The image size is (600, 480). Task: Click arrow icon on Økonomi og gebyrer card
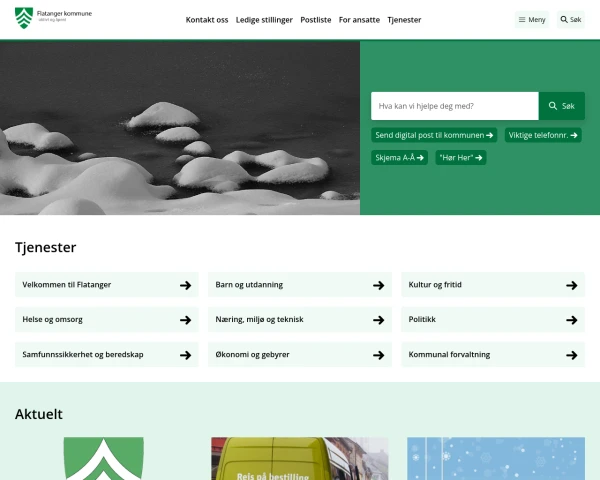click(x=379, y=355)
